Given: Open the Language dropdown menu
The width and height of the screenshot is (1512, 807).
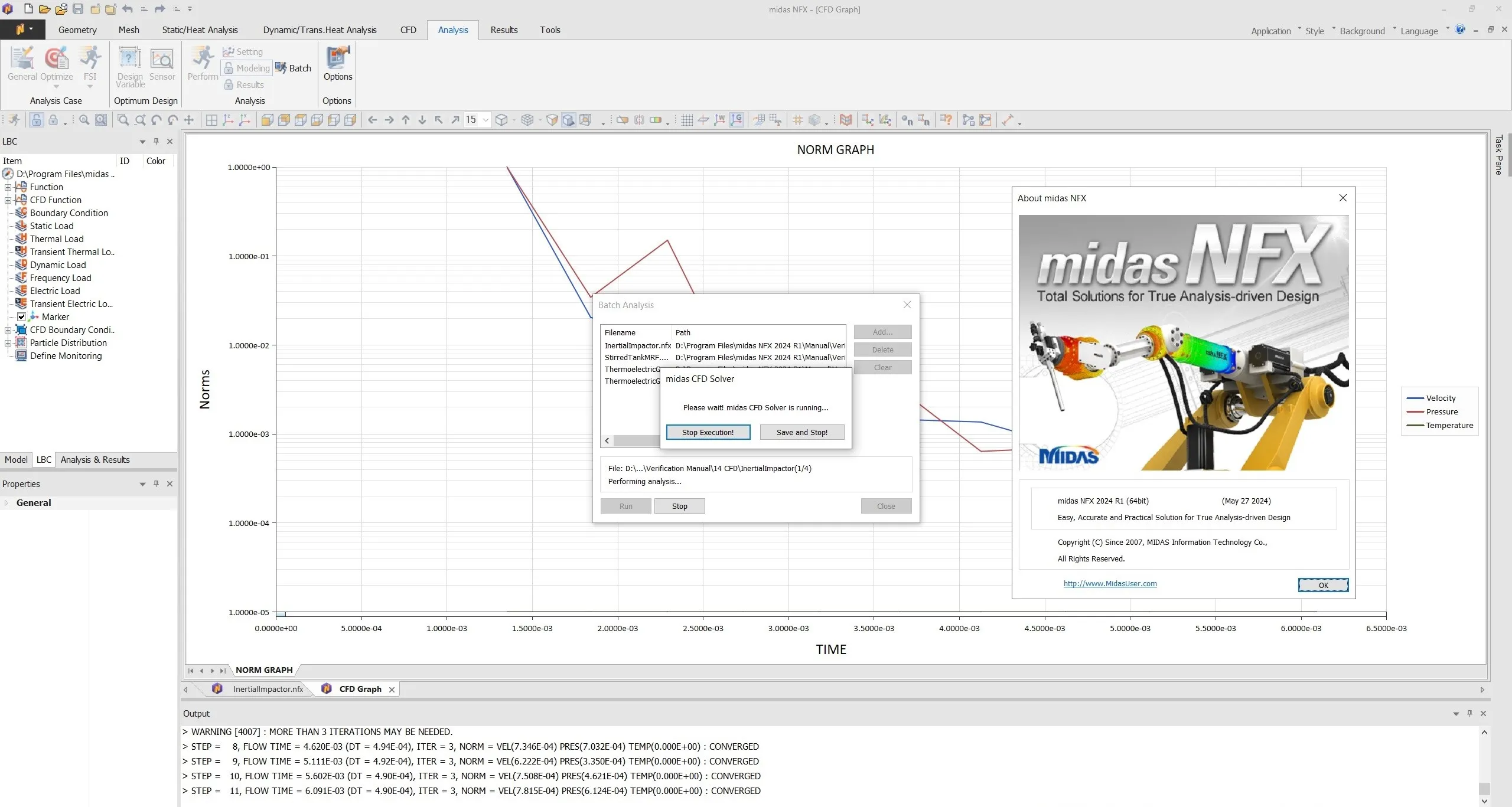Looking at the screenshot, I should point(1425,31).
